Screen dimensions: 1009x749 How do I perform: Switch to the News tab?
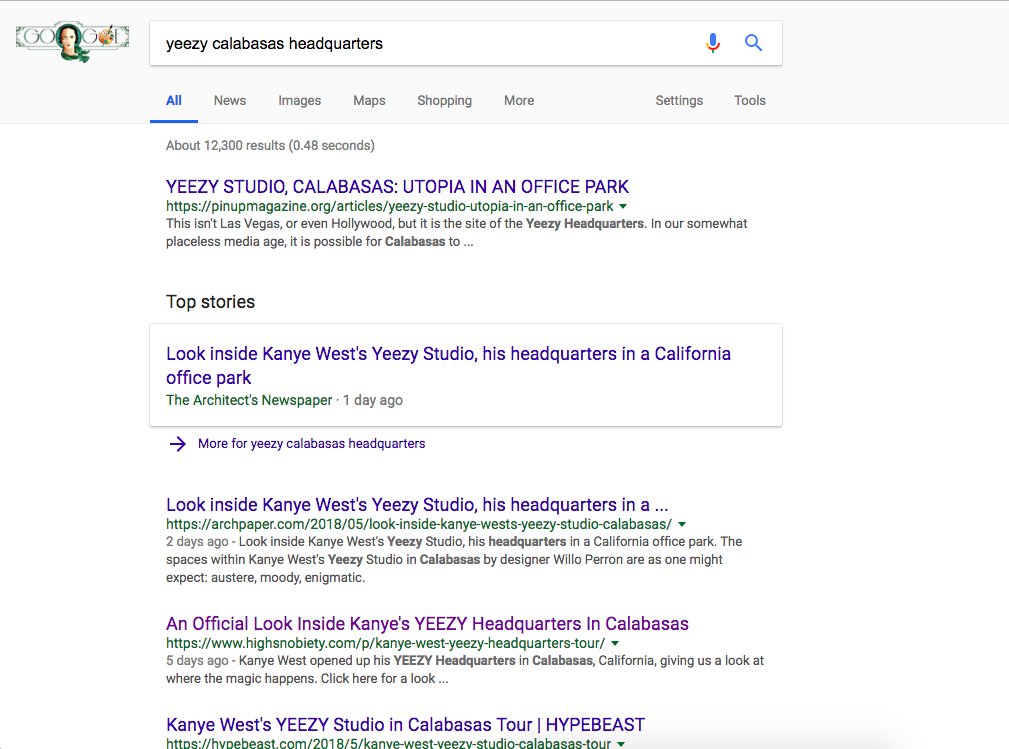tap(230, 100)
